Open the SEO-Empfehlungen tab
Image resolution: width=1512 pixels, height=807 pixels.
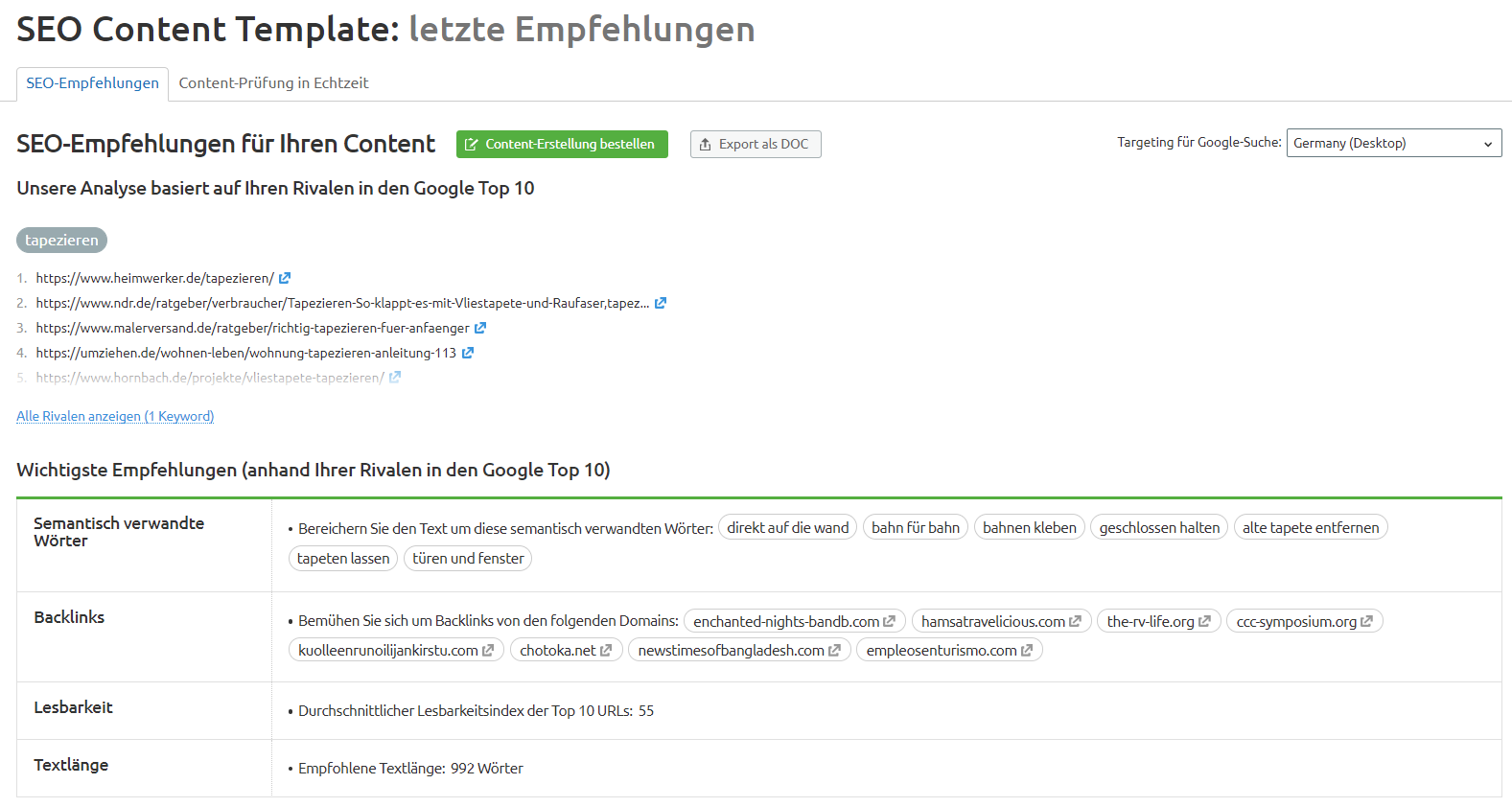coord(92,83)
